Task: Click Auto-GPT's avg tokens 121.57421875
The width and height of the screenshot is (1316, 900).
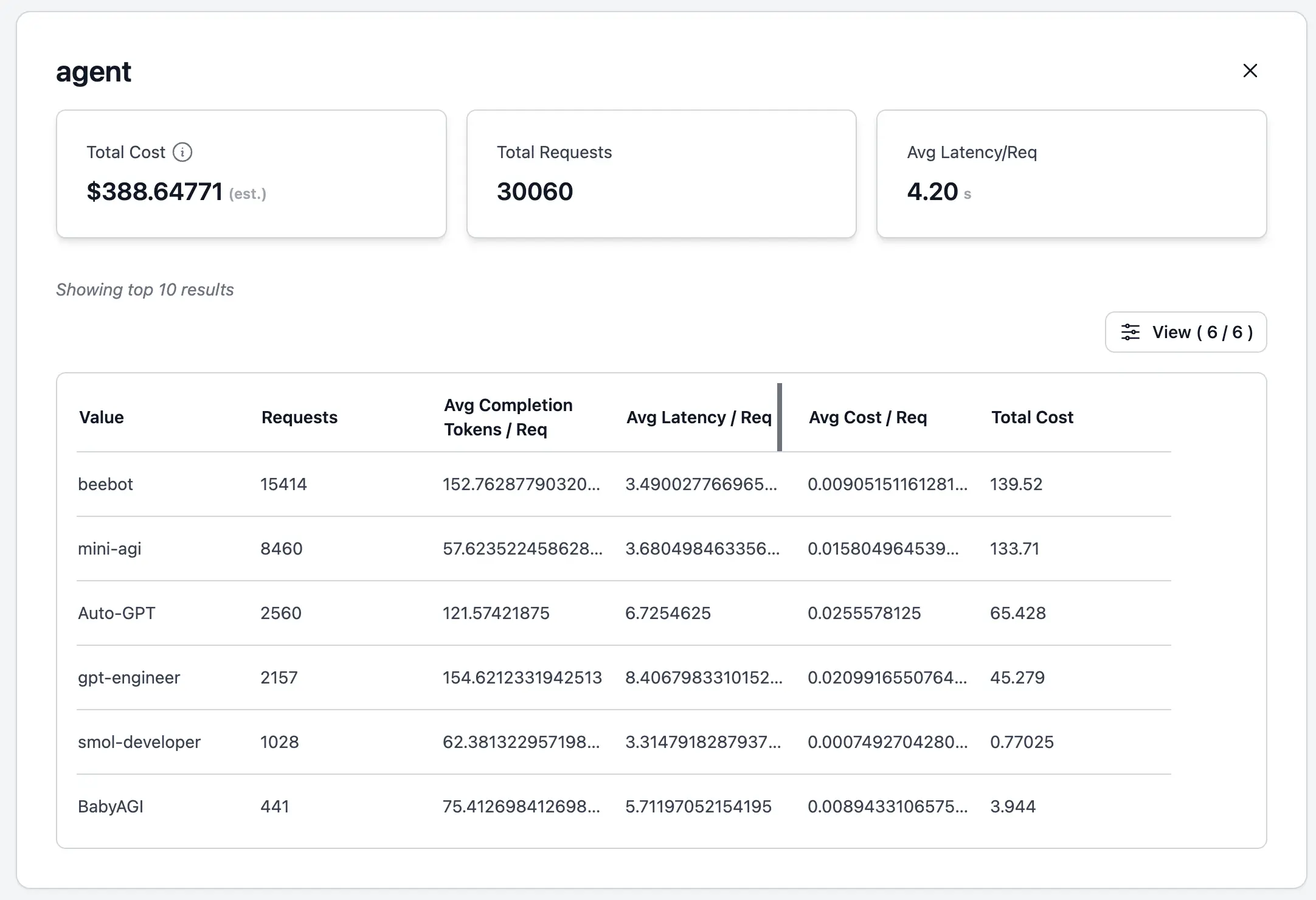Action: (x=496, y=613)
